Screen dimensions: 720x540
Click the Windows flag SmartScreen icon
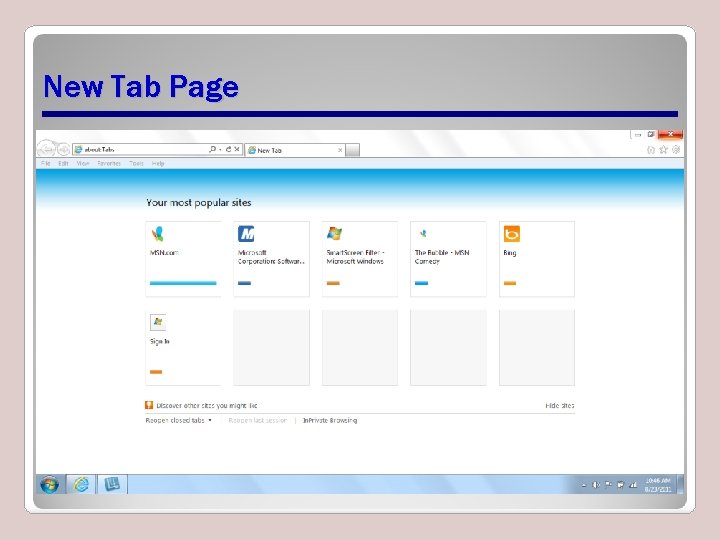(x=334, y=233)
